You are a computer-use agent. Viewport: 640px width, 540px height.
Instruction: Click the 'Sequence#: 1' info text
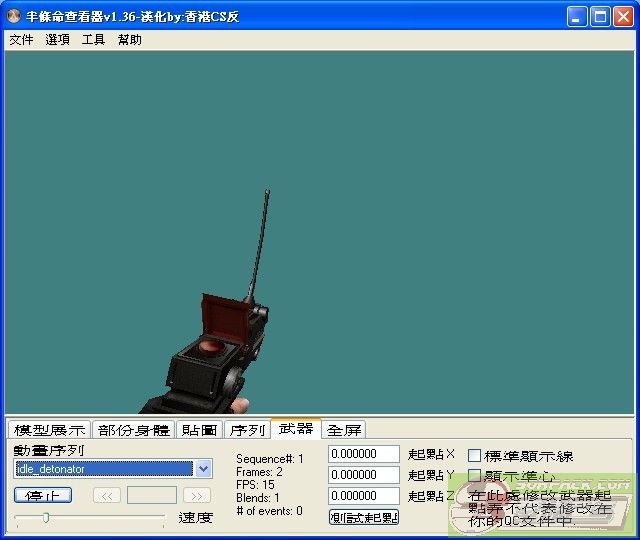(270, 459)
